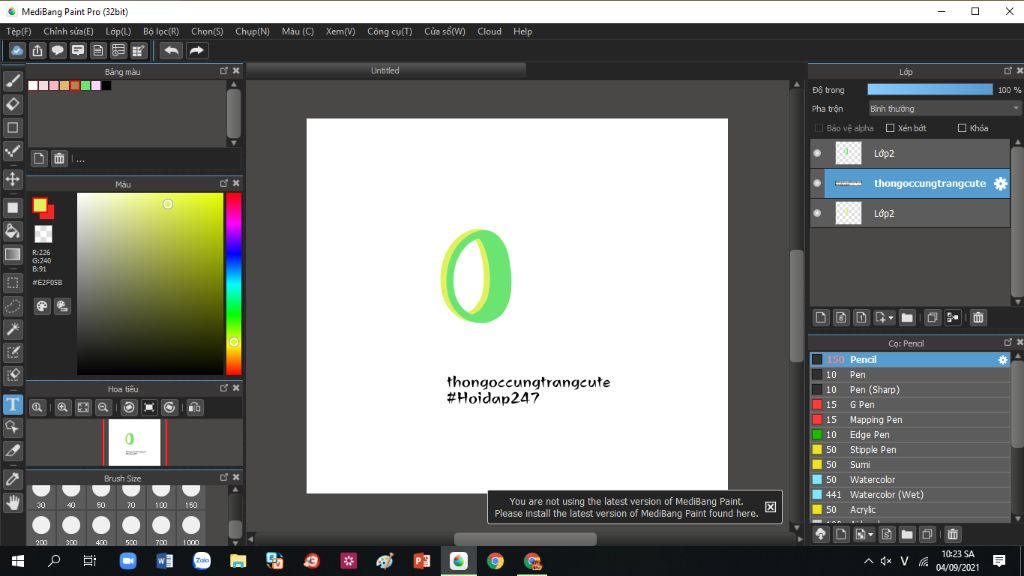Click the Undo arrow
1024x576 pixels.
click(x=171, y=50)
